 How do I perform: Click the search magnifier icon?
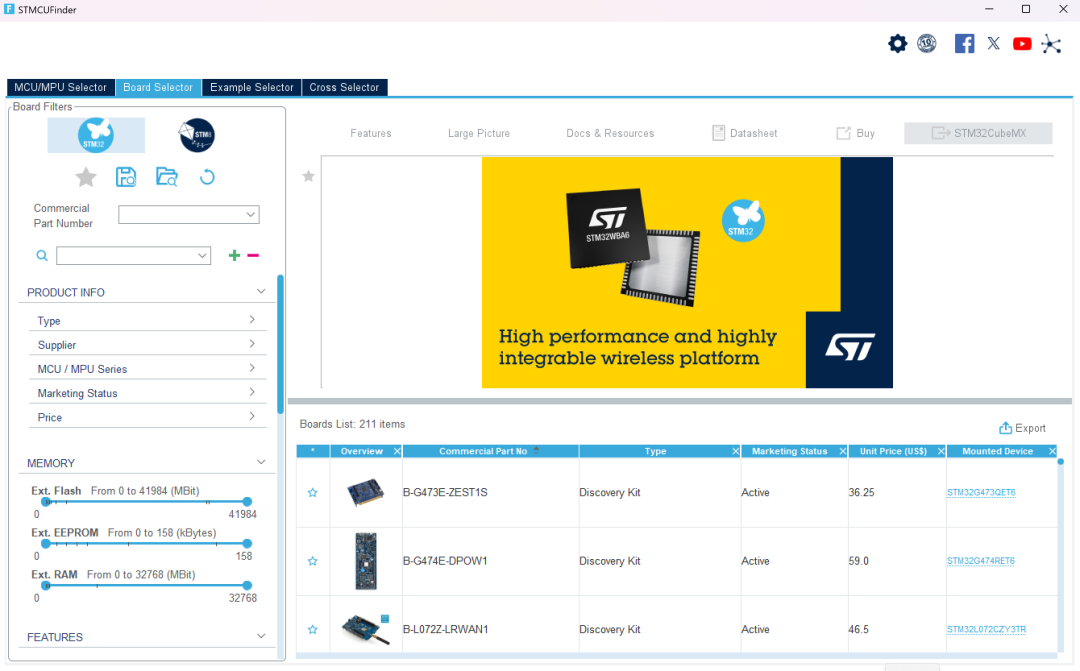[42, 256]
